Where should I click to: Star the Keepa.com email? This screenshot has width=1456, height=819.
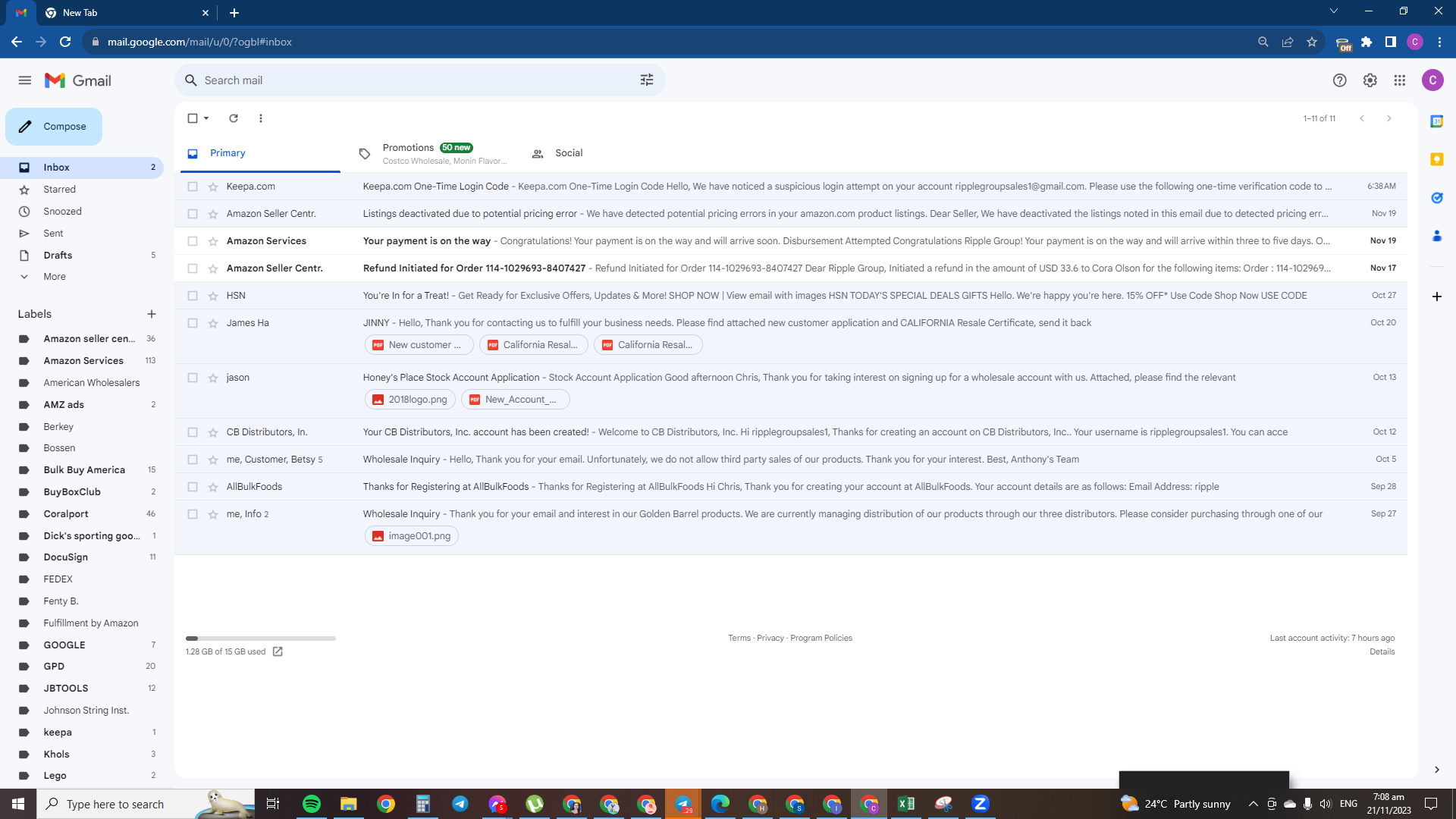click(213, 187)
